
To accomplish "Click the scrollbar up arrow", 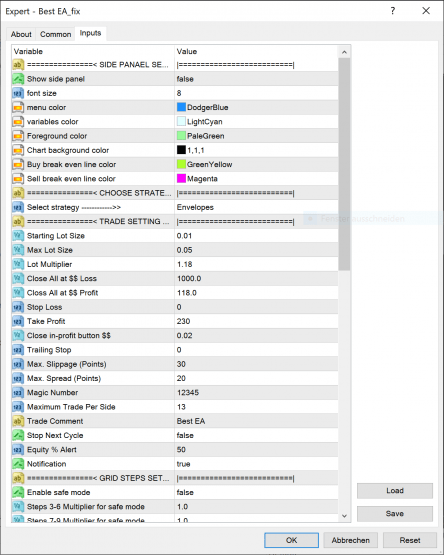I will coord(344,52).
